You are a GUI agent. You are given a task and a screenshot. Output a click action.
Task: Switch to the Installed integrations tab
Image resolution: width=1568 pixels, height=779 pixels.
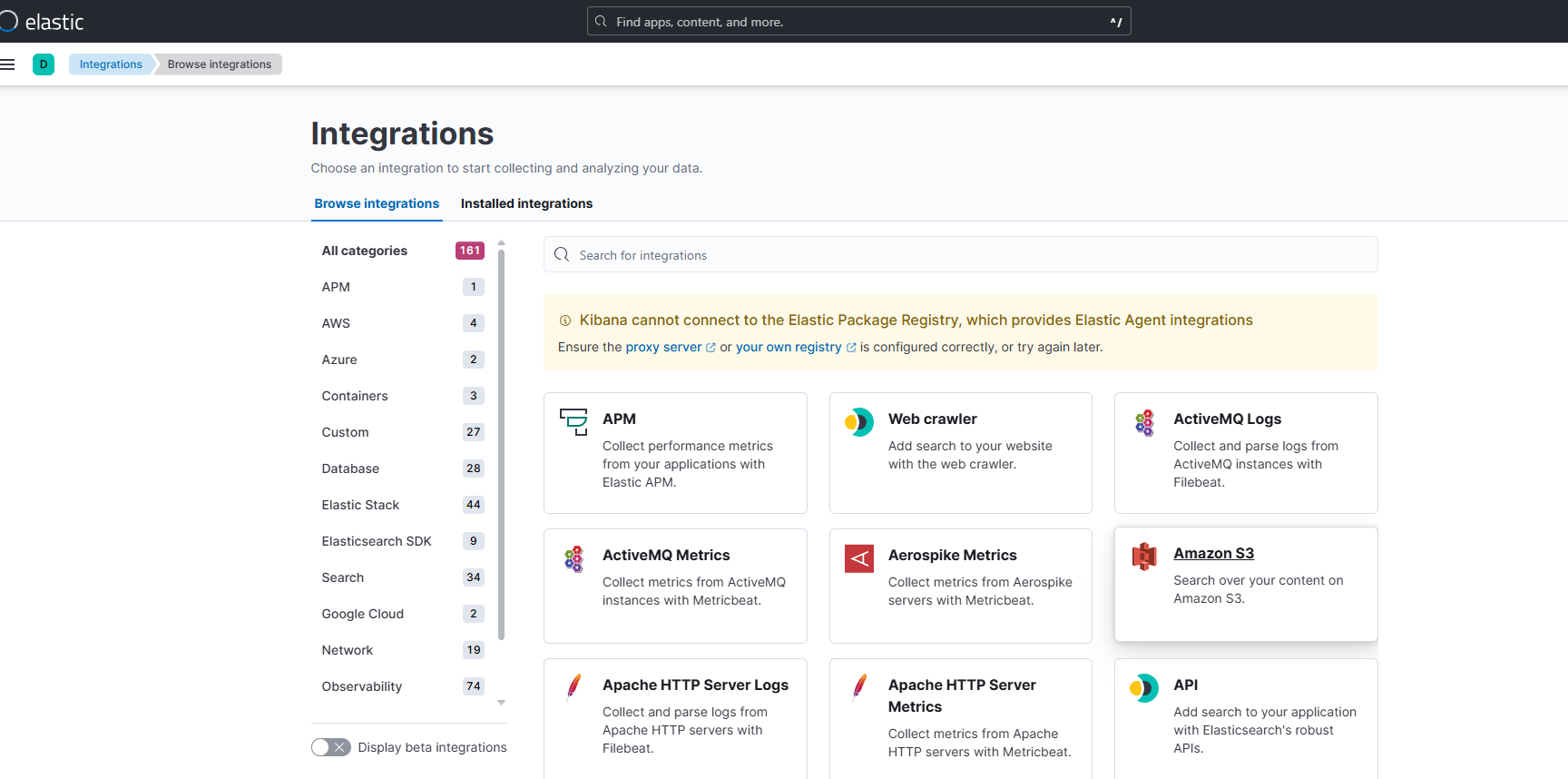coord(526,203)
